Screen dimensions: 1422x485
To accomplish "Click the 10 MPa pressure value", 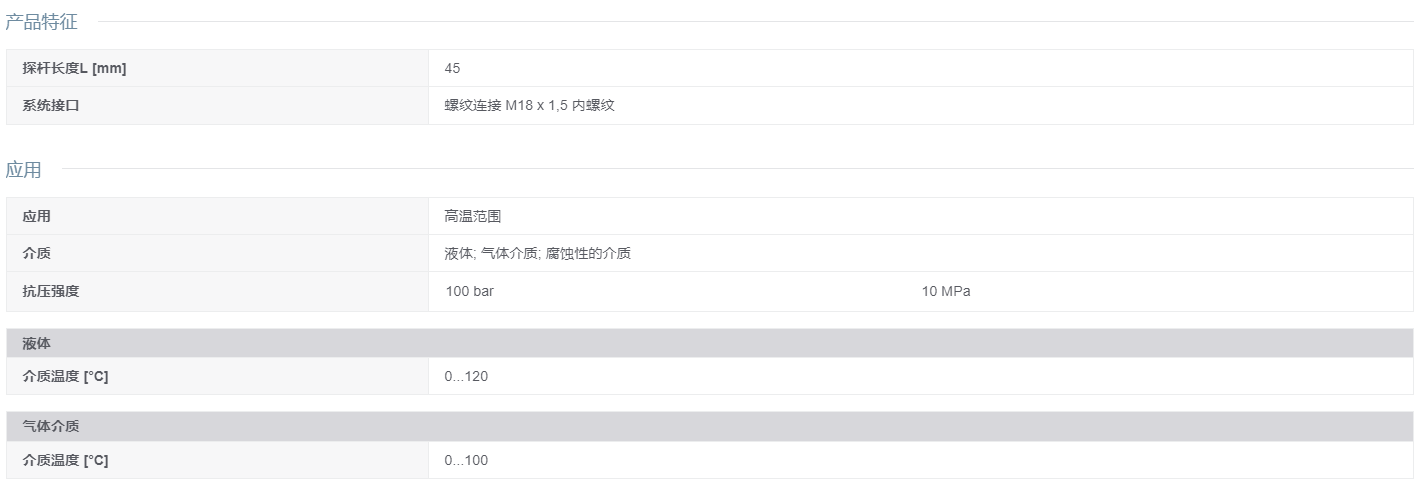I will pyautogui.click(x=946, y=291).
